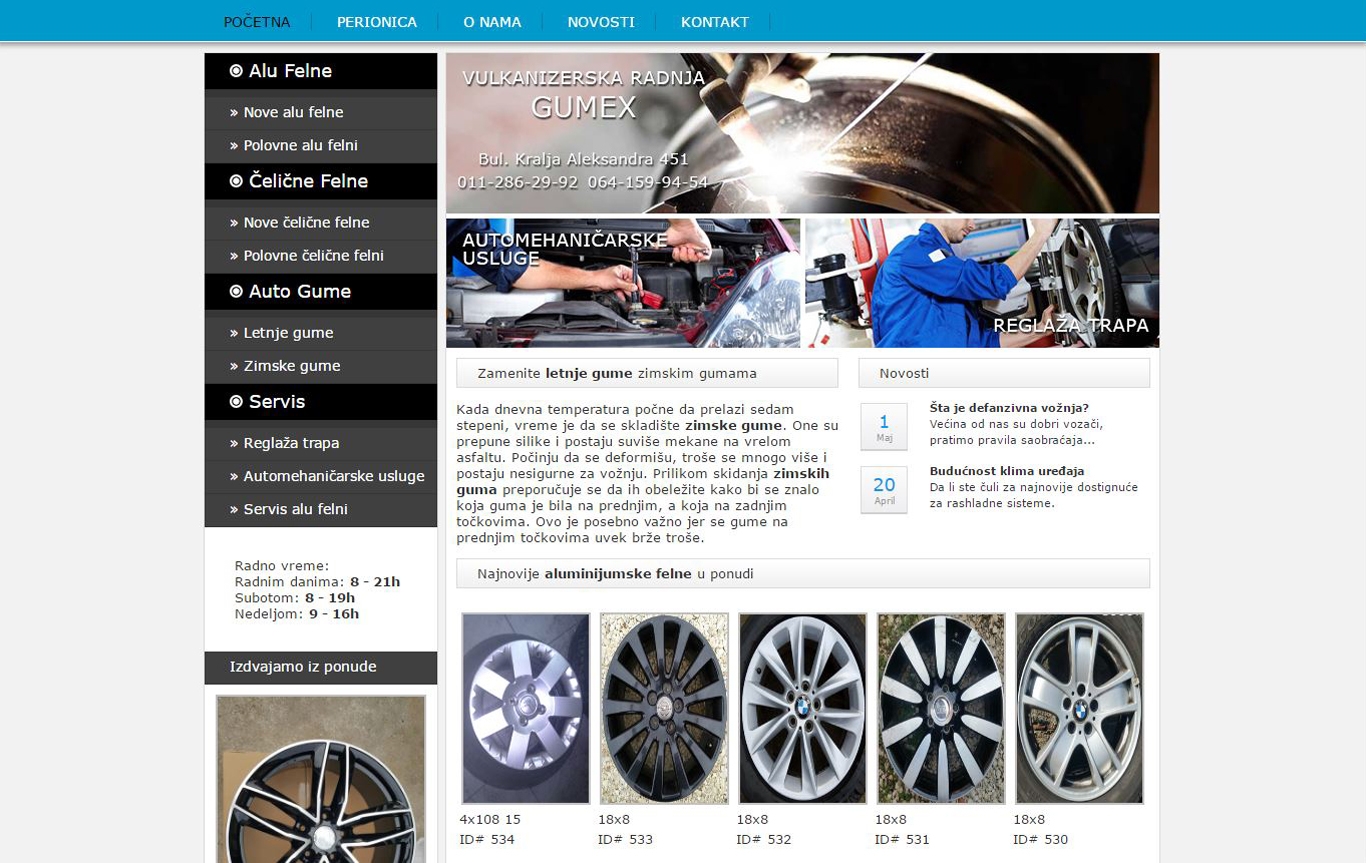Click the 'ID# 530' label
1366x863 pixels.
[x=1040, y=839]
